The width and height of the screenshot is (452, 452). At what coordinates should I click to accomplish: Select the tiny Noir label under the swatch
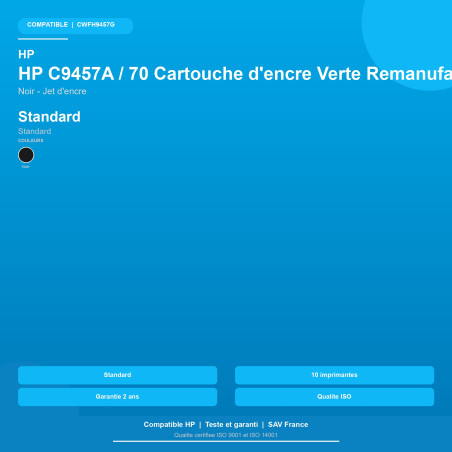tap(26, 167)
